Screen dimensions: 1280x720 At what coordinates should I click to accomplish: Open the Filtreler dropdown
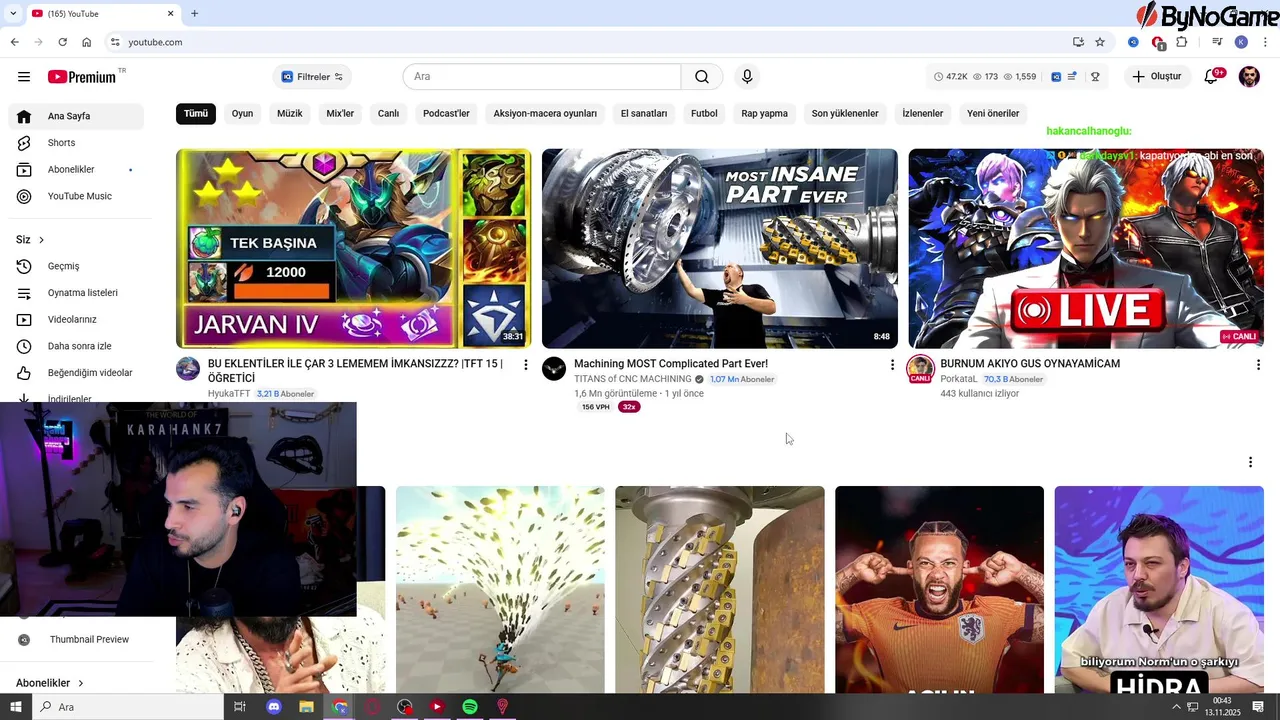pos(312,77)
